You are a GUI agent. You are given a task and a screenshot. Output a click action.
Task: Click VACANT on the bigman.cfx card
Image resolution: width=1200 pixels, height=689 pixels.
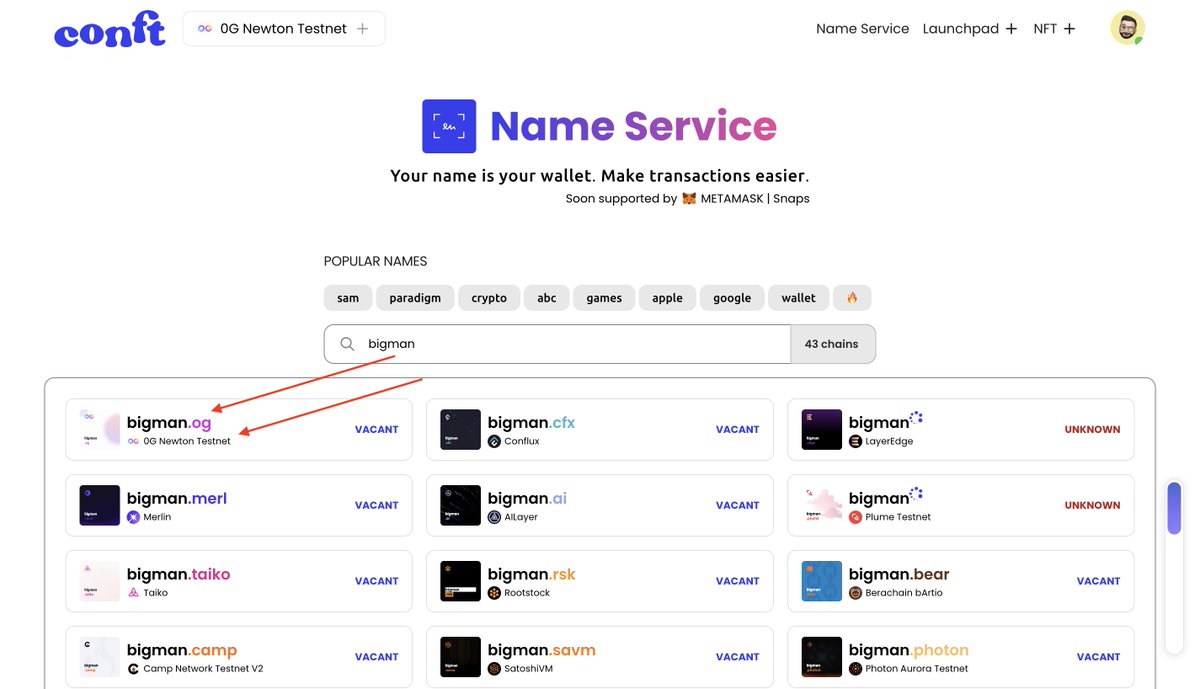[x=737, y=429]
